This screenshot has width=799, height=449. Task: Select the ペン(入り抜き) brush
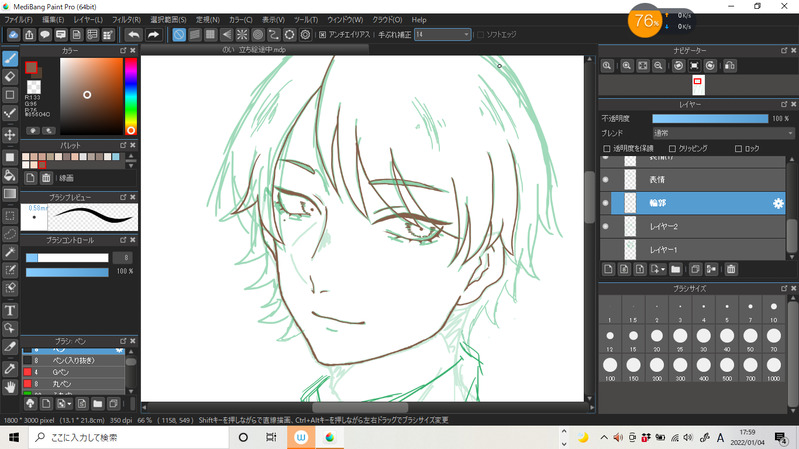73,360
